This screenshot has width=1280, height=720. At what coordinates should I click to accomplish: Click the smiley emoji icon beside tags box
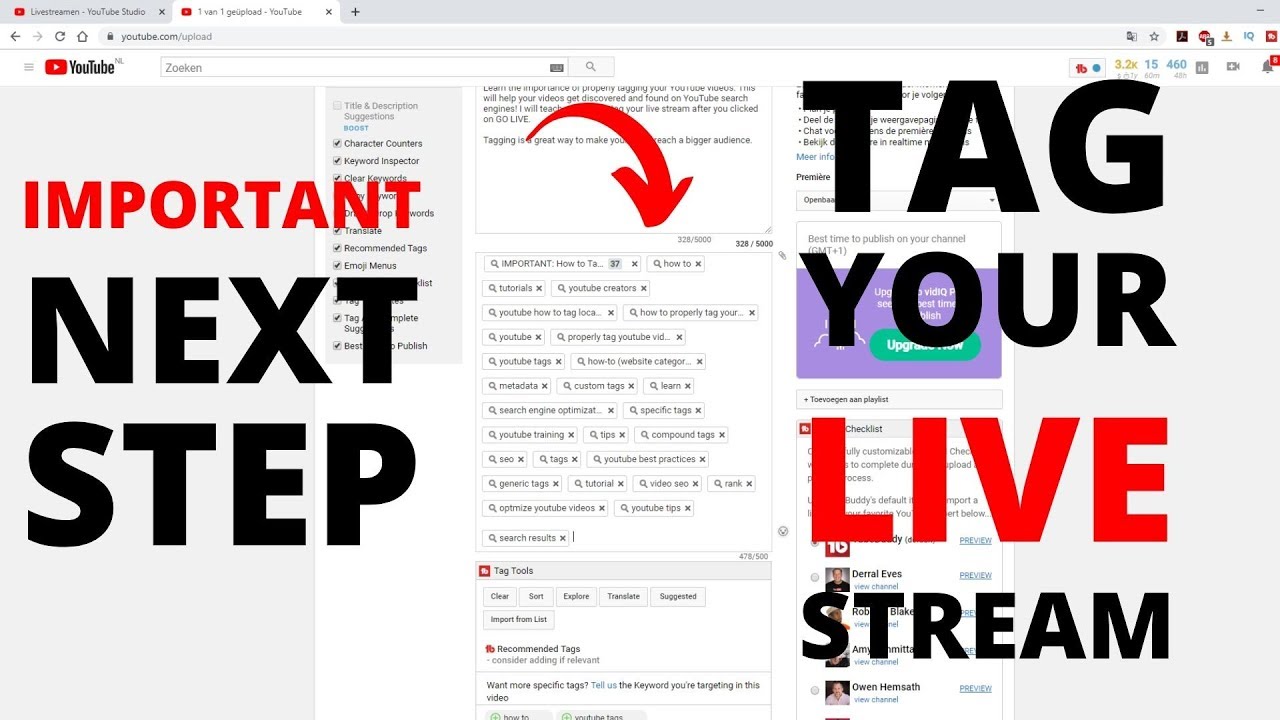click(783, 531)
